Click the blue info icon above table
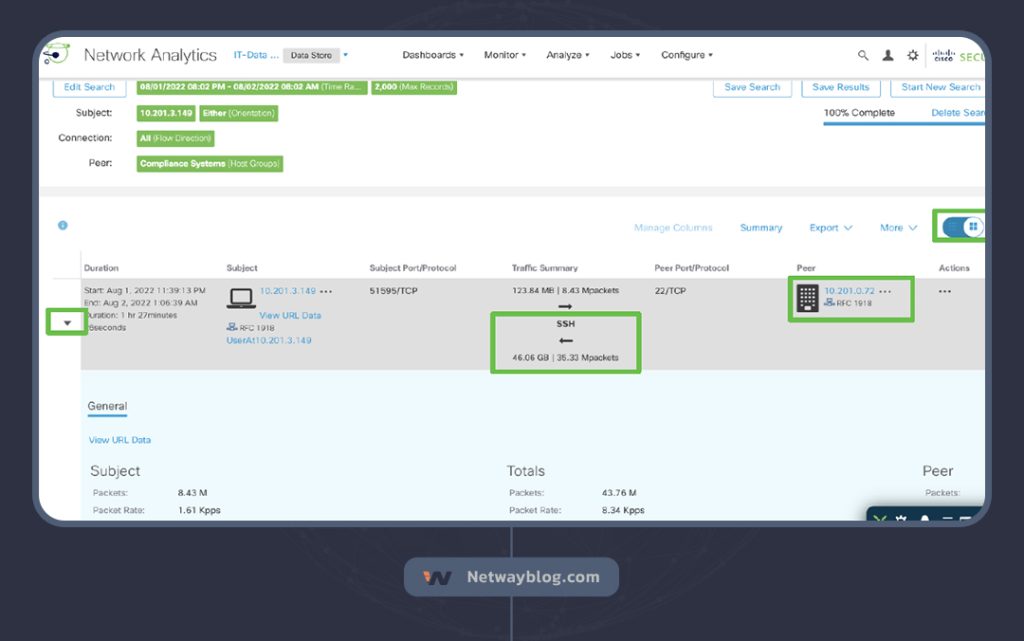 pyautogui.click(x=62, y=226)
